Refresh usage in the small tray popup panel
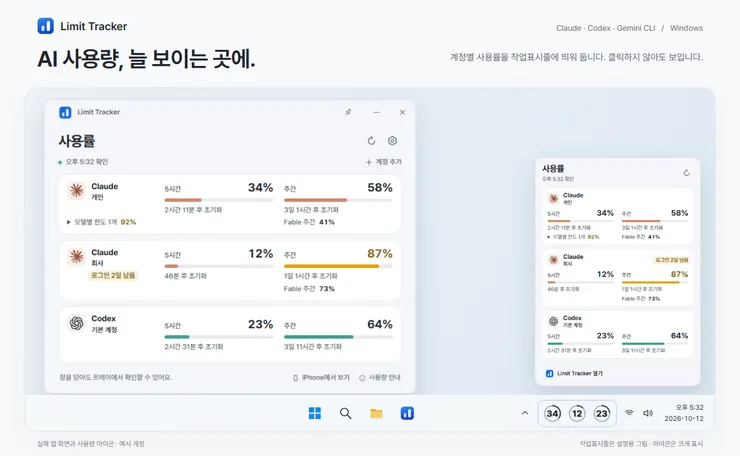This screenshot has width=740, height=456. point(687,173)
